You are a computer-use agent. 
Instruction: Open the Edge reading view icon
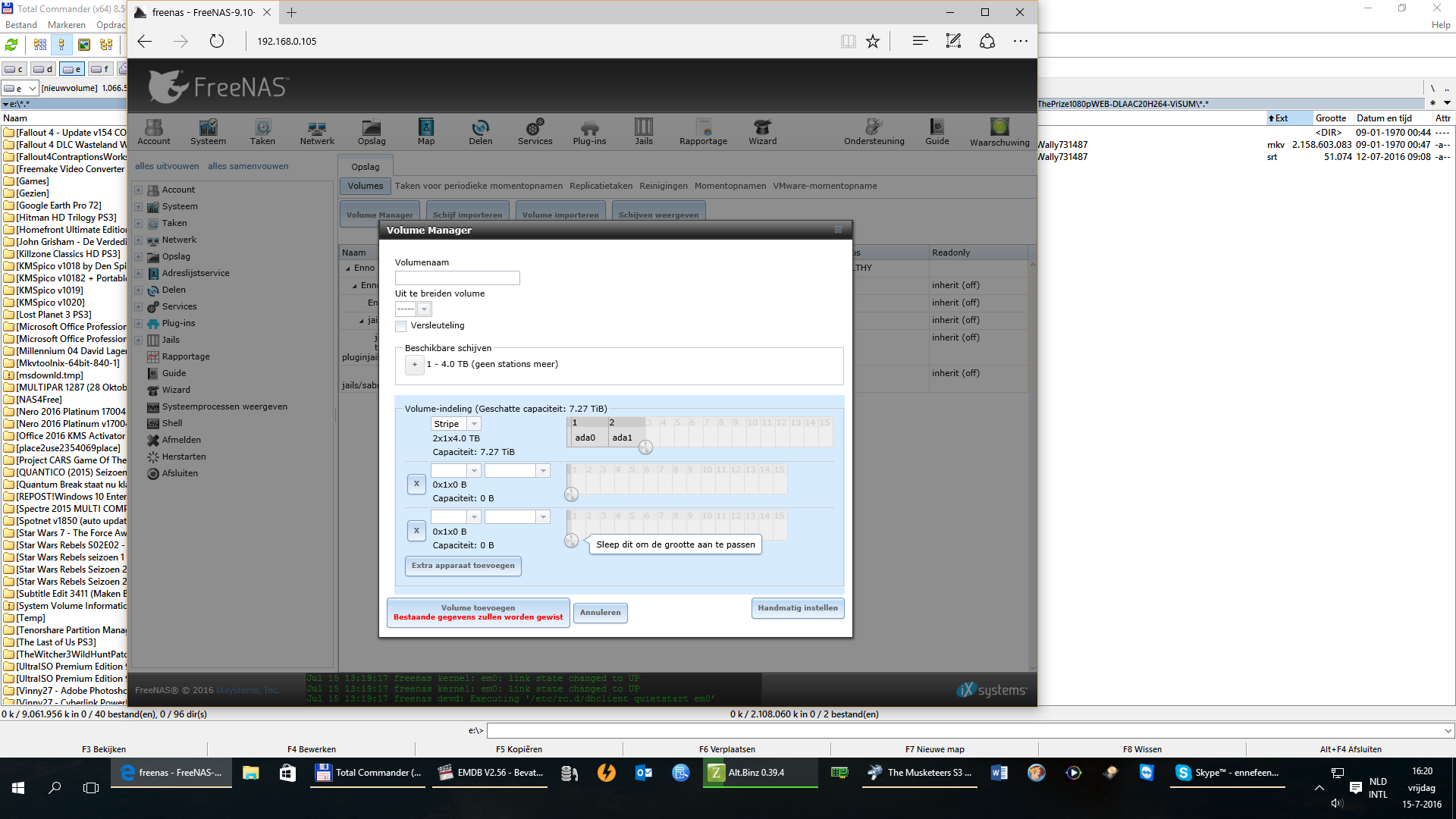click(849, 41)
